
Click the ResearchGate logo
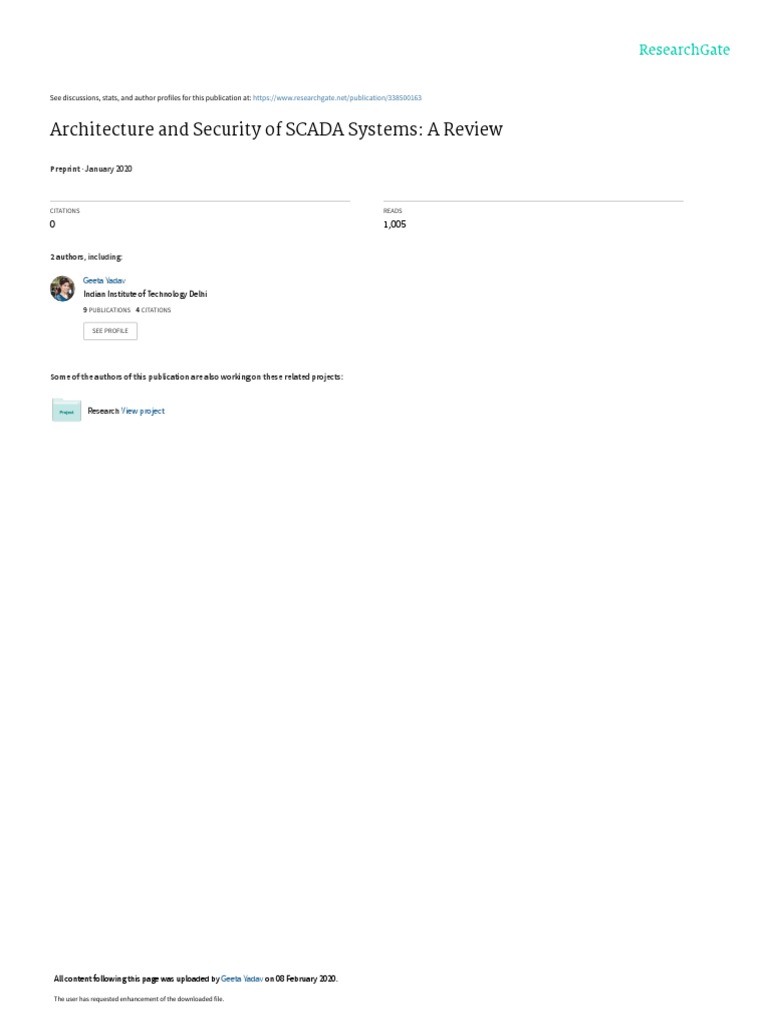684,50
